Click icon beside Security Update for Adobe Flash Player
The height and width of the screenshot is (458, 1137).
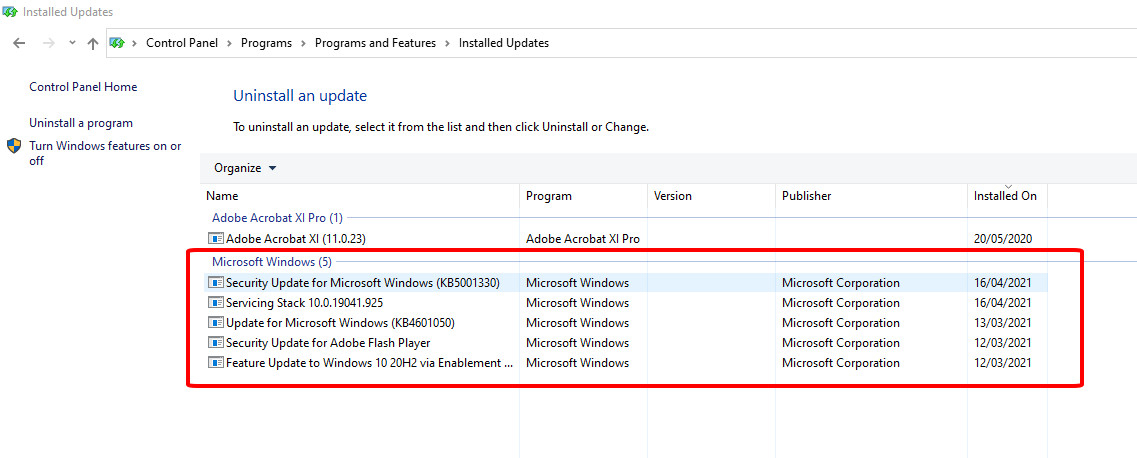click(216, 342)
